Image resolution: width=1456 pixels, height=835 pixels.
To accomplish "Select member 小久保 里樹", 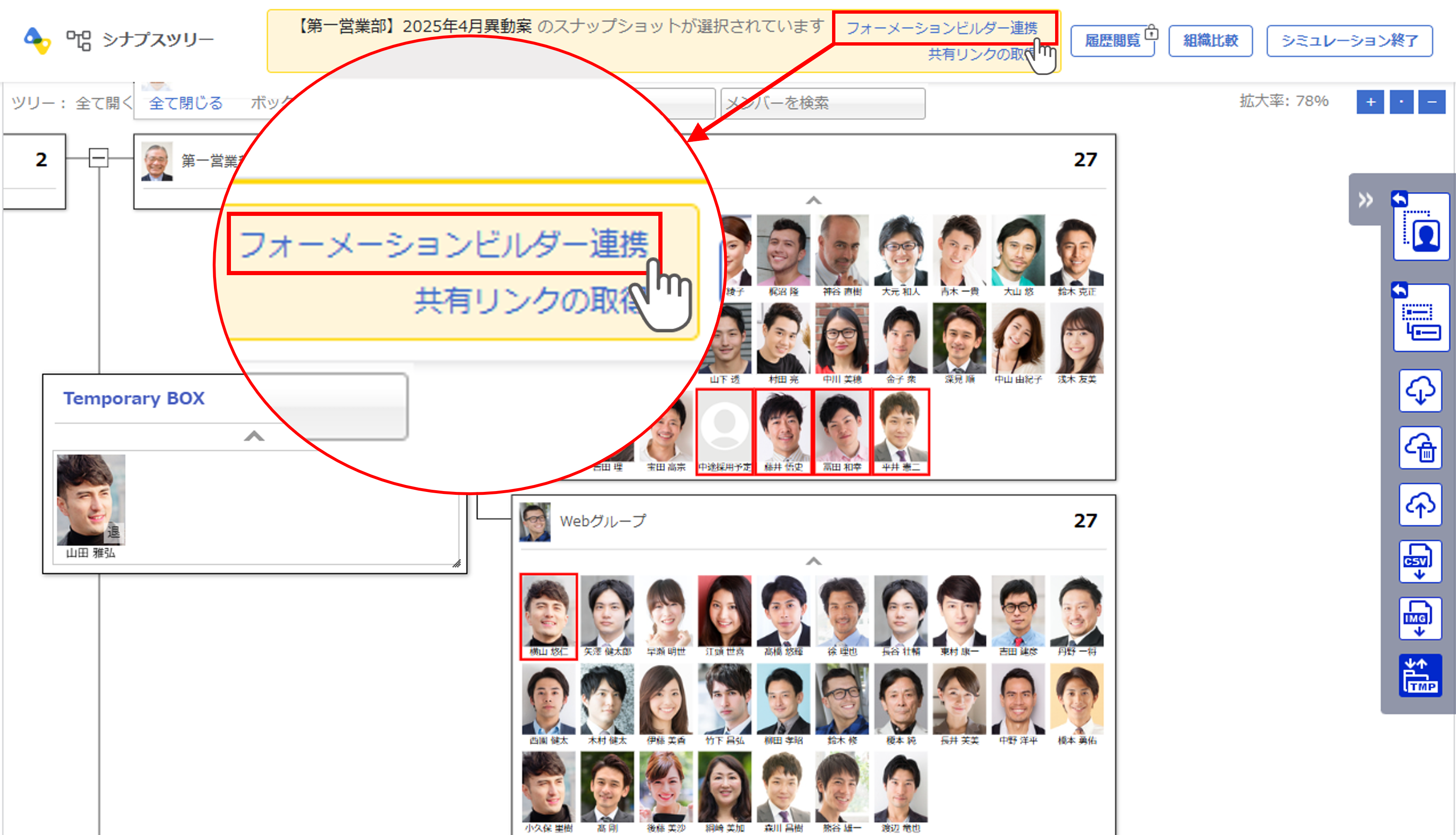I will click(548, 793).
